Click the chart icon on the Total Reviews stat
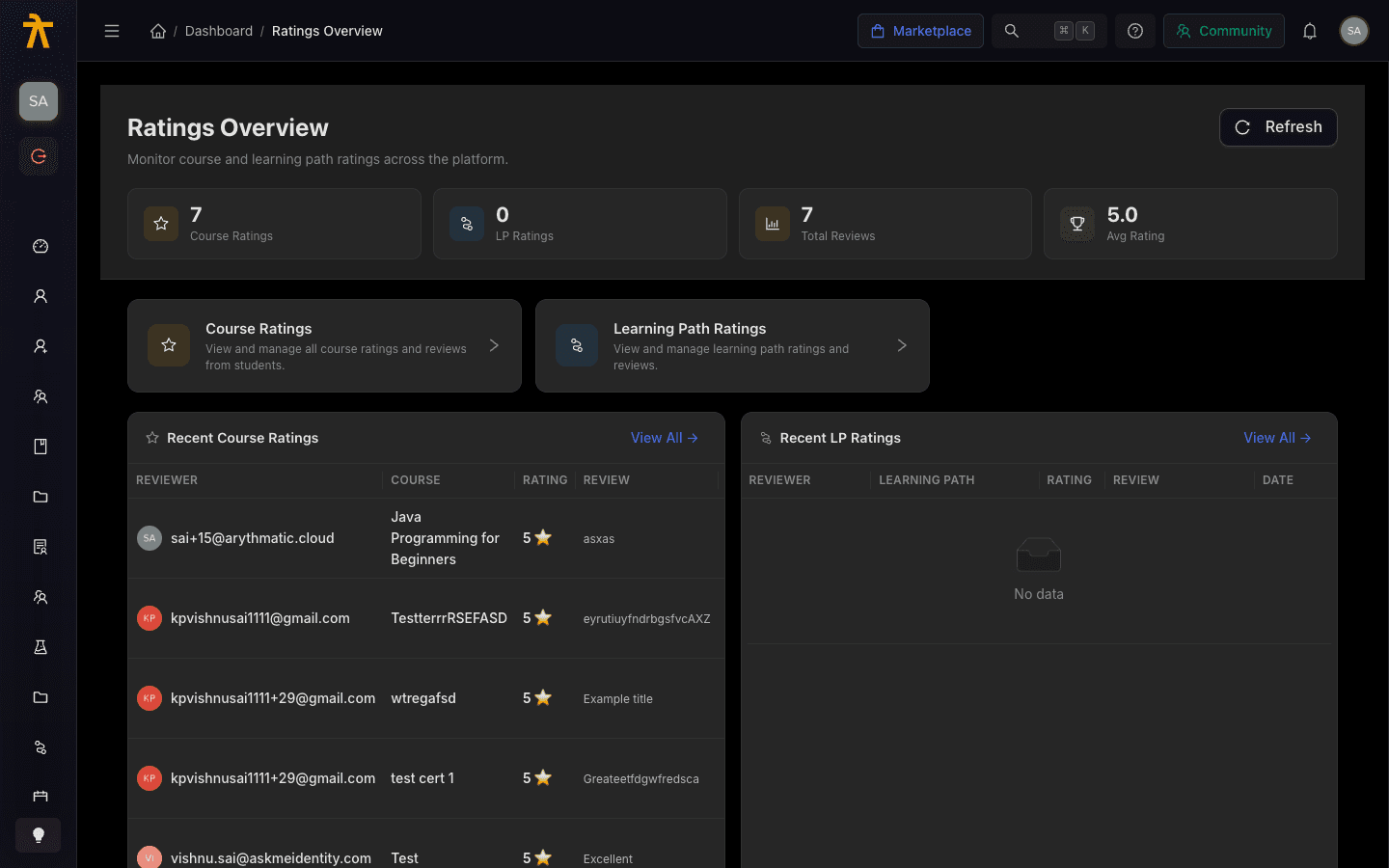The height and width of the screenshot is (868, 1389). click(x=773, y=224)
